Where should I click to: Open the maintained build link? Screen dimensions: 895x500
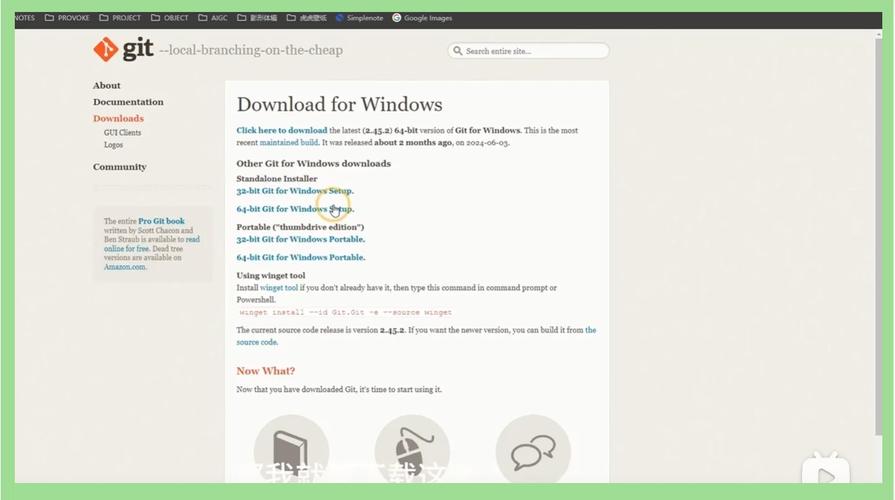pos(289,143)
